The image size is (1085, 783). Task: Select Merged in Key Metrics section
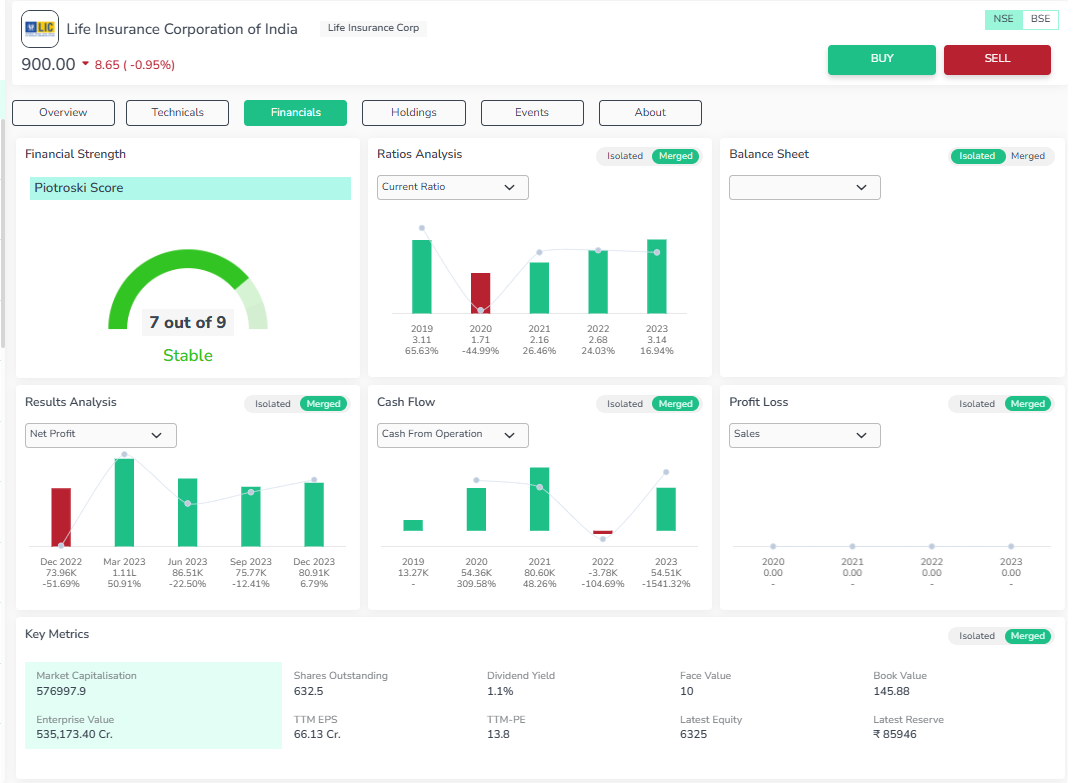1028,636
